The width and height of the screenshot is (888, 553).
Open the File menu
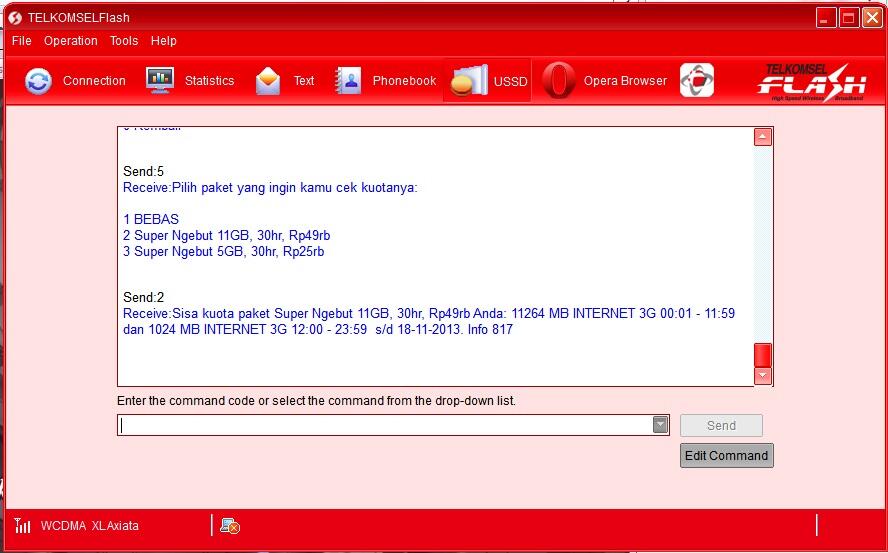tap(22, 41)
